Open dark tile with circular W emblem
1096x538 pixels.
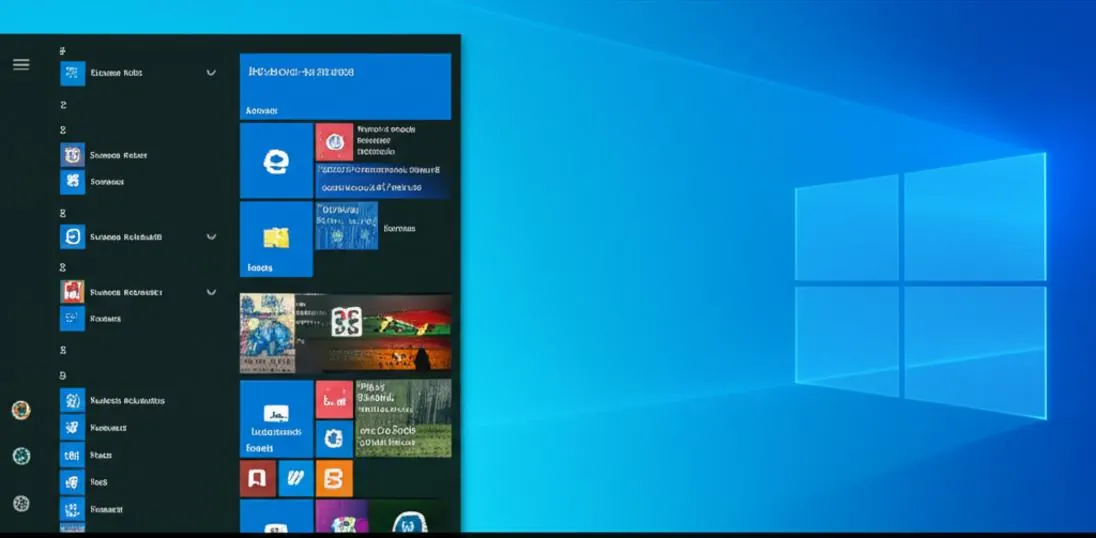pyautogui.click(x=410, y=516)
